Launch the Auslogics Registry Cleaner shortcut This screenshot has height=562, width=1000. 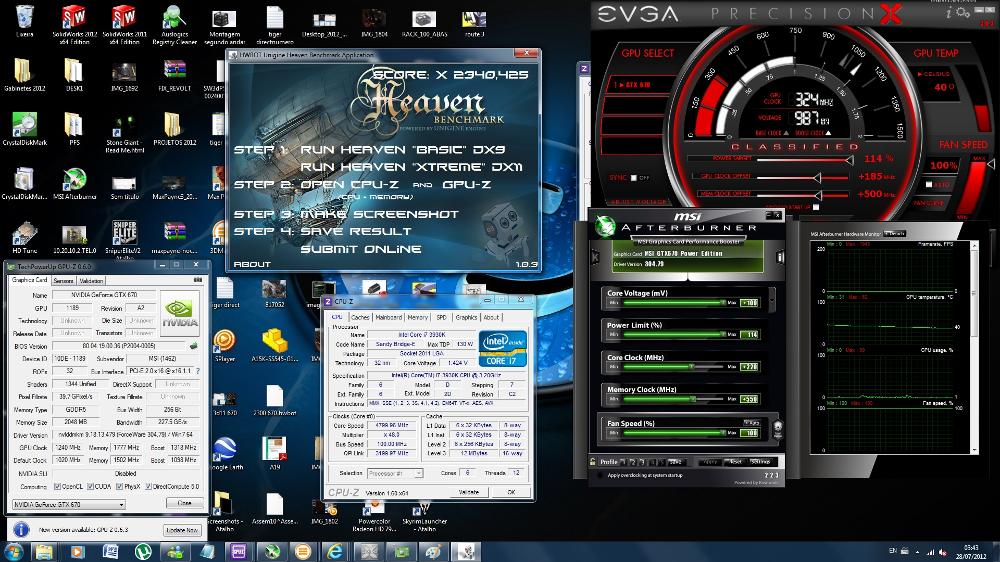point(174,24)
